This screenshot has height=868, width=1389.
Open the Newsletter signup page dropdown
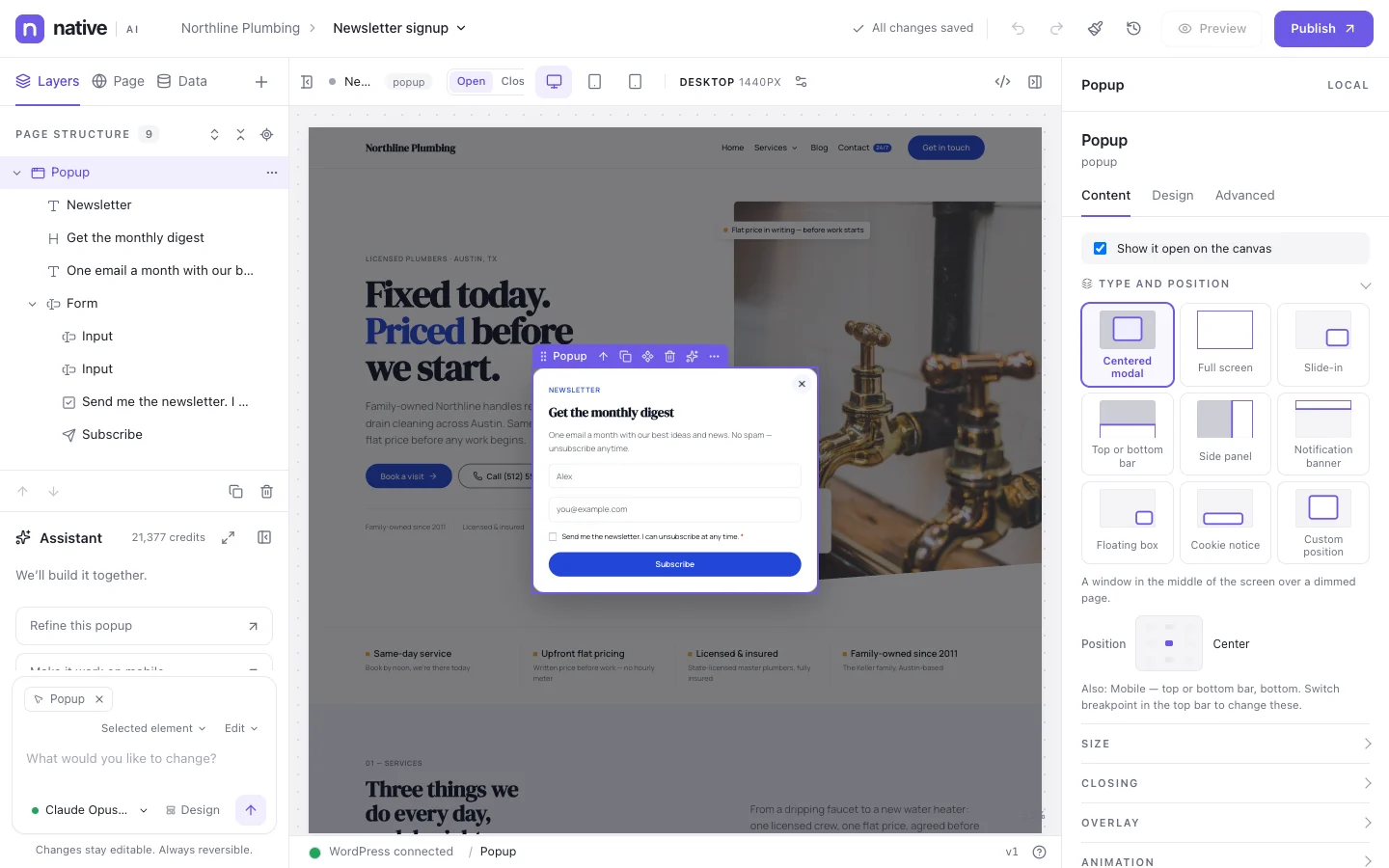[399, 28]
